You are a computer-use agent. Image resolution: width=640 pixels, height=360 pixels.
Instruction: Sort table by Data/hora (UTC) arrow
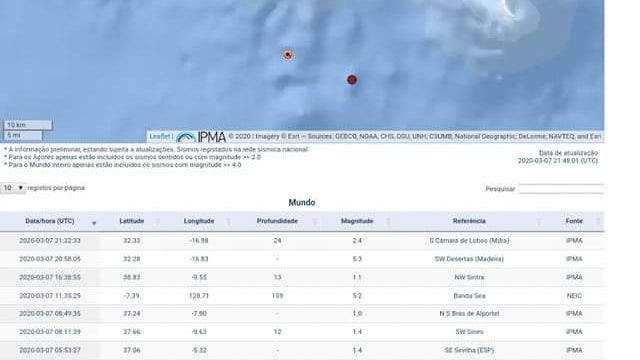[94, 223]
